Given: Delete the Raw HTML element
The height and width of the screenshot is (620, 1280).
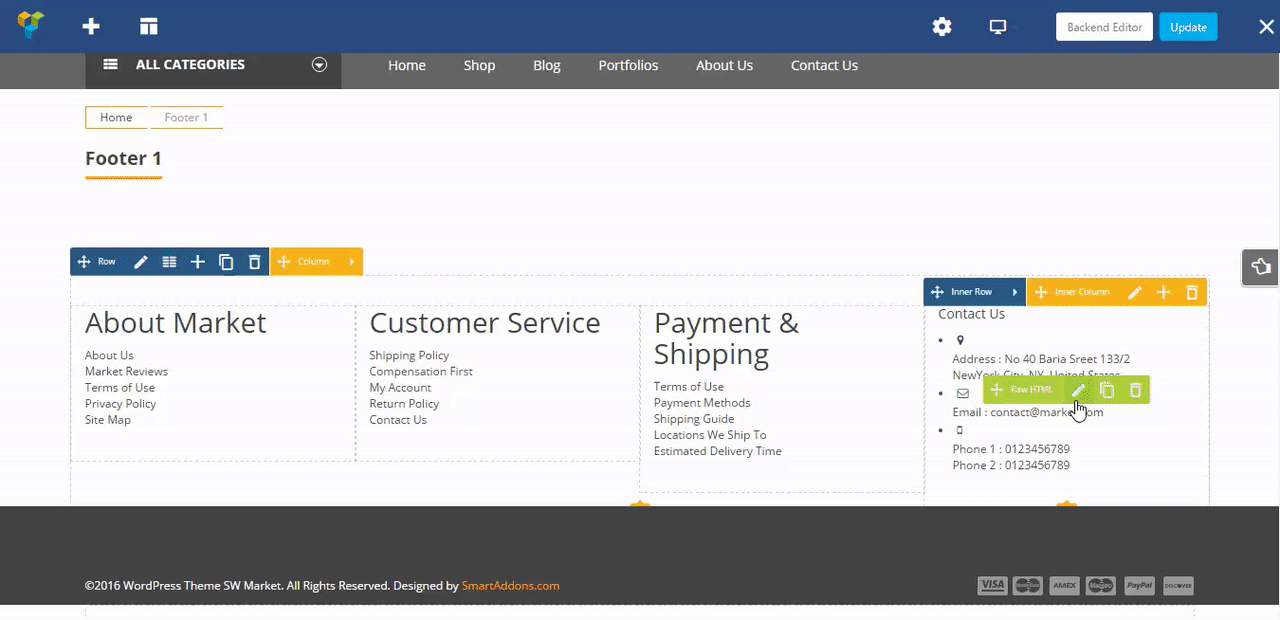Looking at the screenshot, I should pos(1135,390).
